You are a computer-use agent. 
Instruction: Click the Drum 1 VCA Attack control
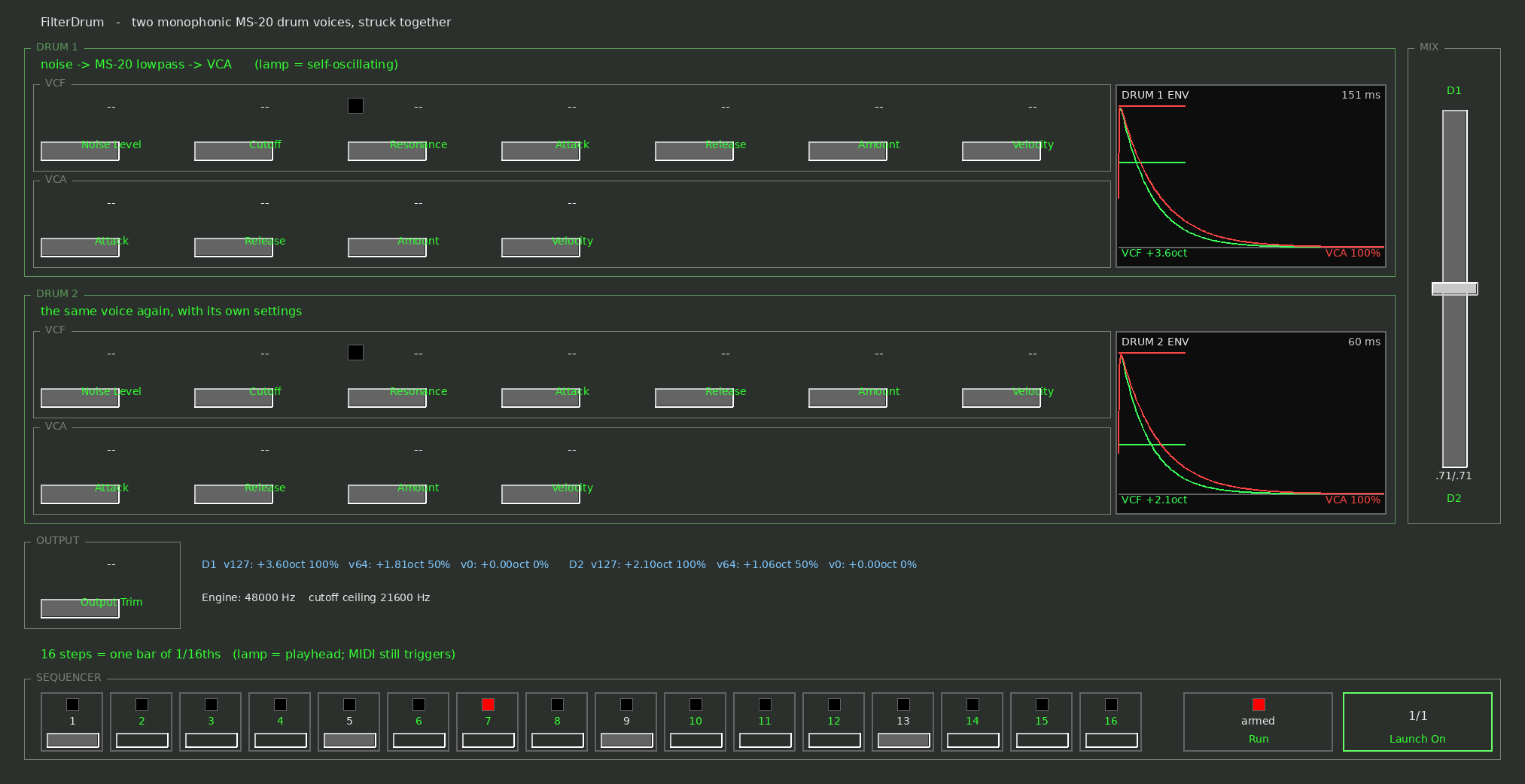(x=80, y=248)
